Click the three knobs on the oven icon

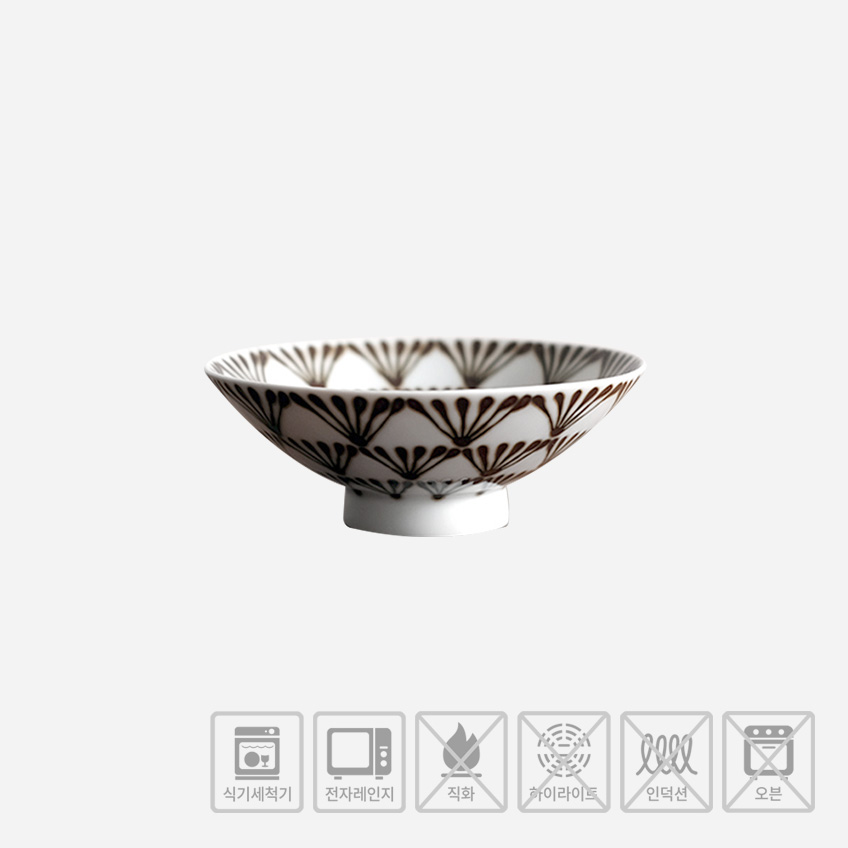click(768, 733)
